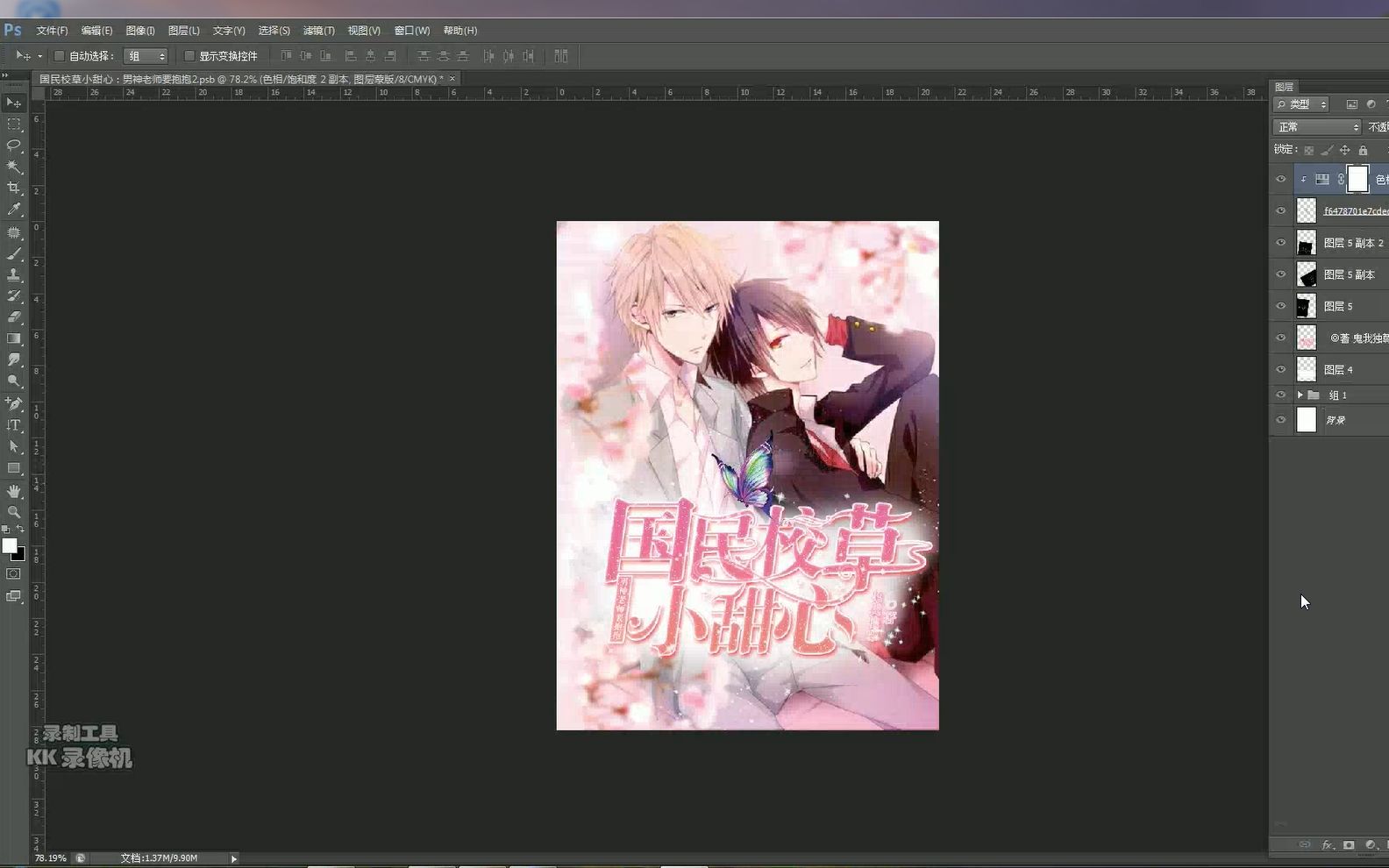Select the Hand tool

pyautogui.click(x=14, y=491)
